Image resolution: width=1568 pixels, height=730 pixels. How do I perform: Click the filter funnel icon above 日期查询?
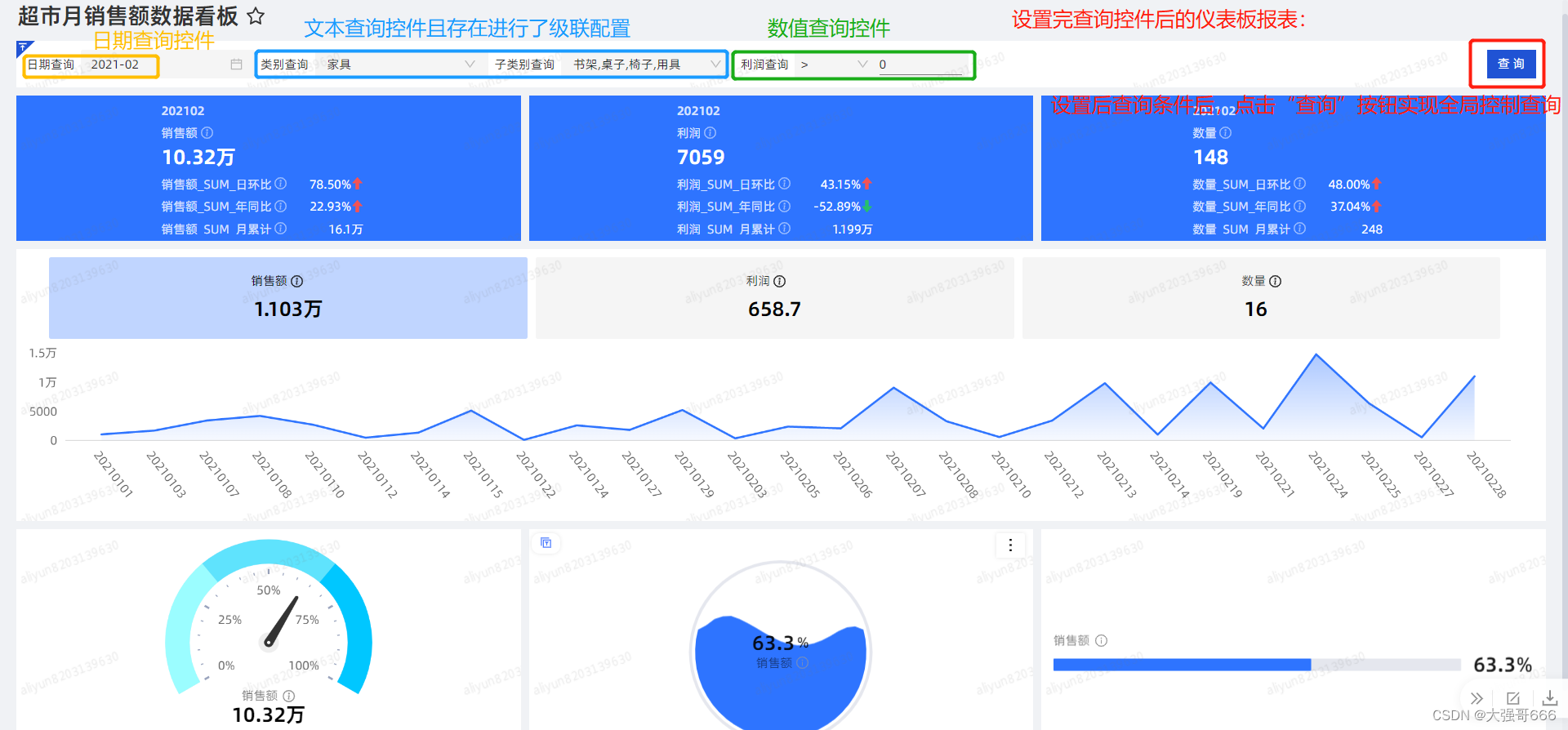[24, 47]
